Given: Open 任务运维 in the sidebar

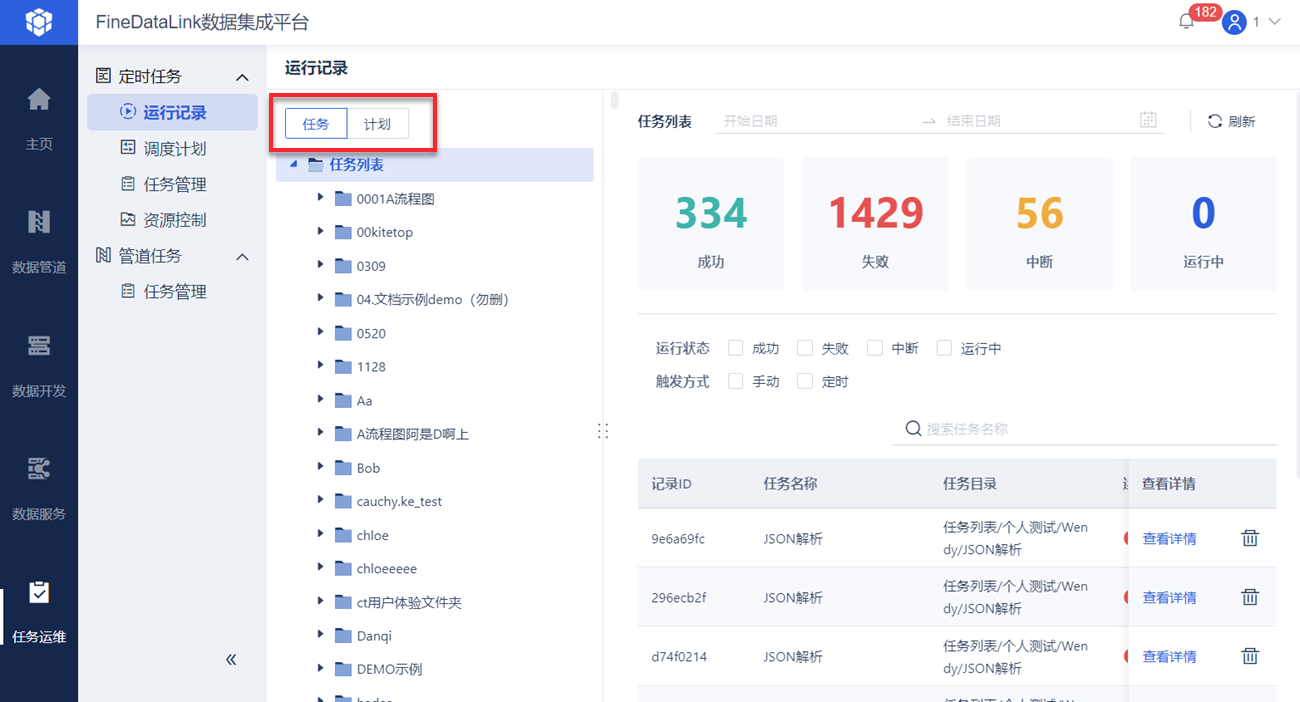Looking at the screenshot, I should pos(39,610).
